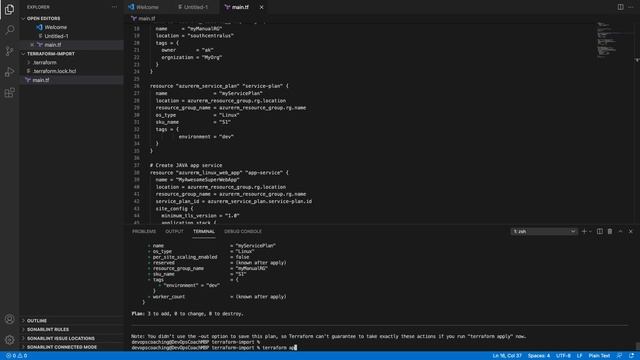Collapse the Open Editors section
640x360 pixels.
[43, 18]
